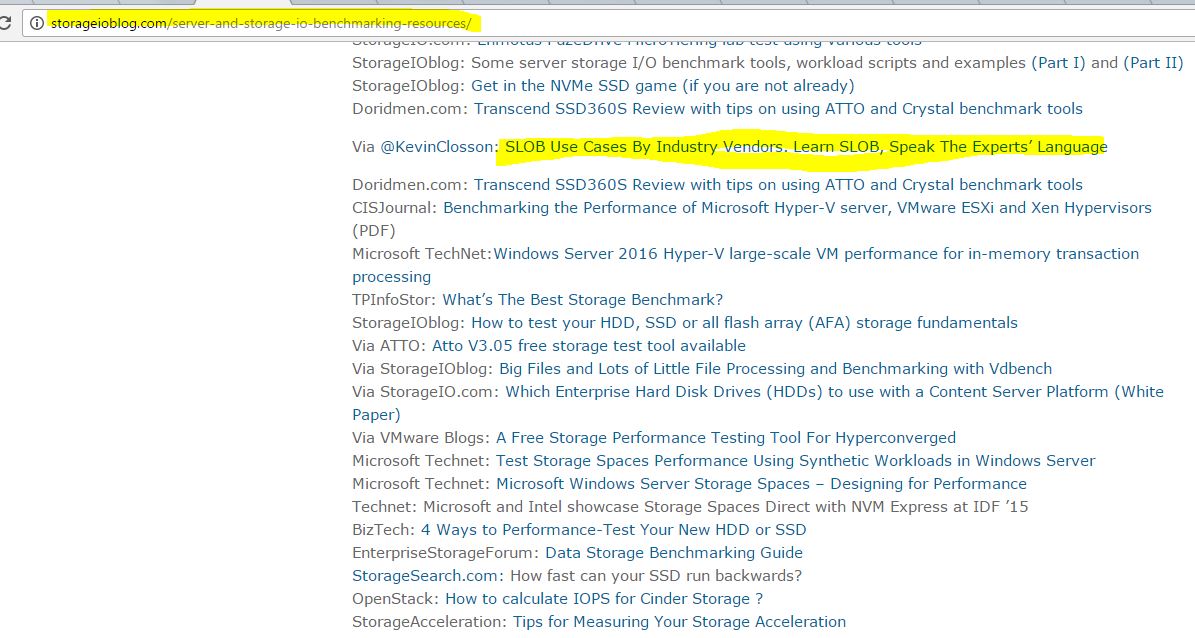Open the site information icon in address bar

[x=37, y=22]
